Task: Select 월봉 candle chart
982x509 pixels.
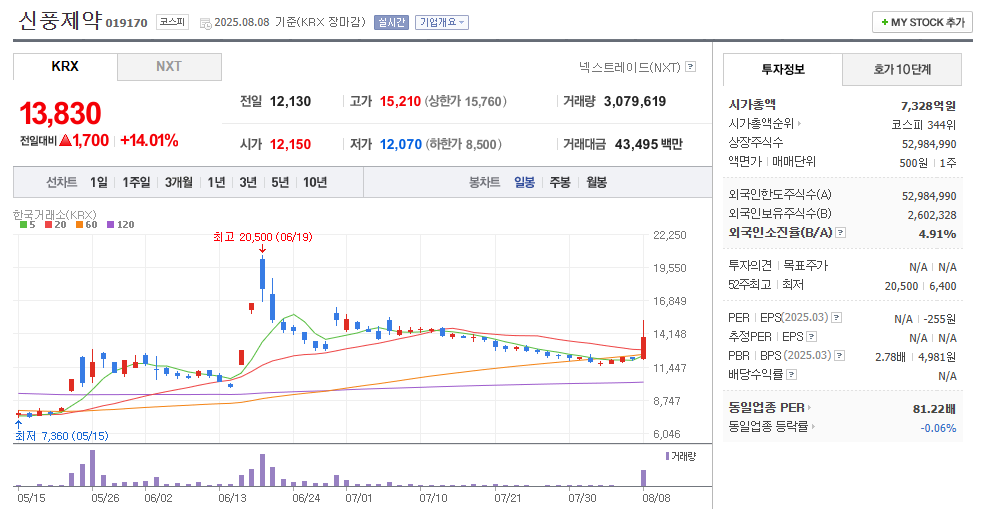Action: point(596,182)
